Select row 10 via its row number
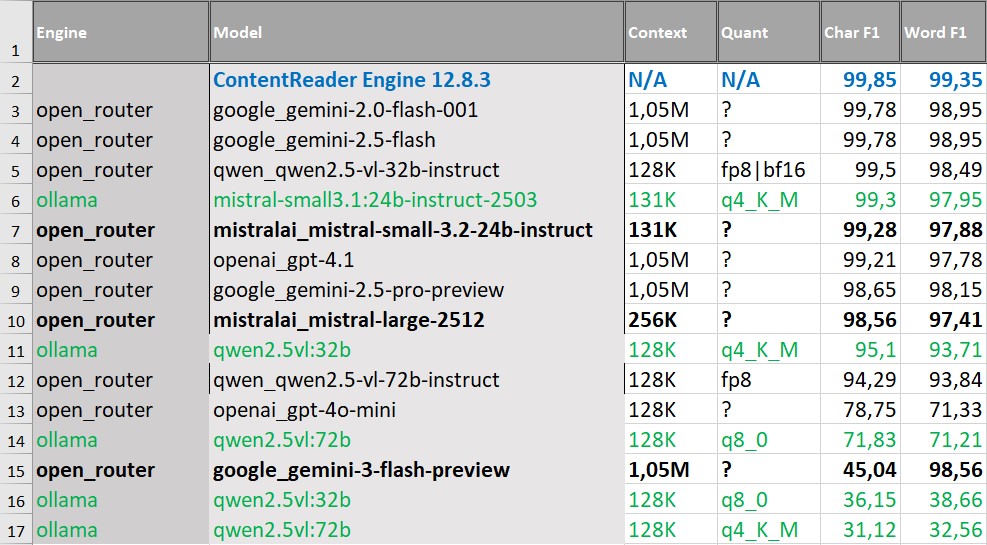This screenshot has width=987, height=545. 16,320
